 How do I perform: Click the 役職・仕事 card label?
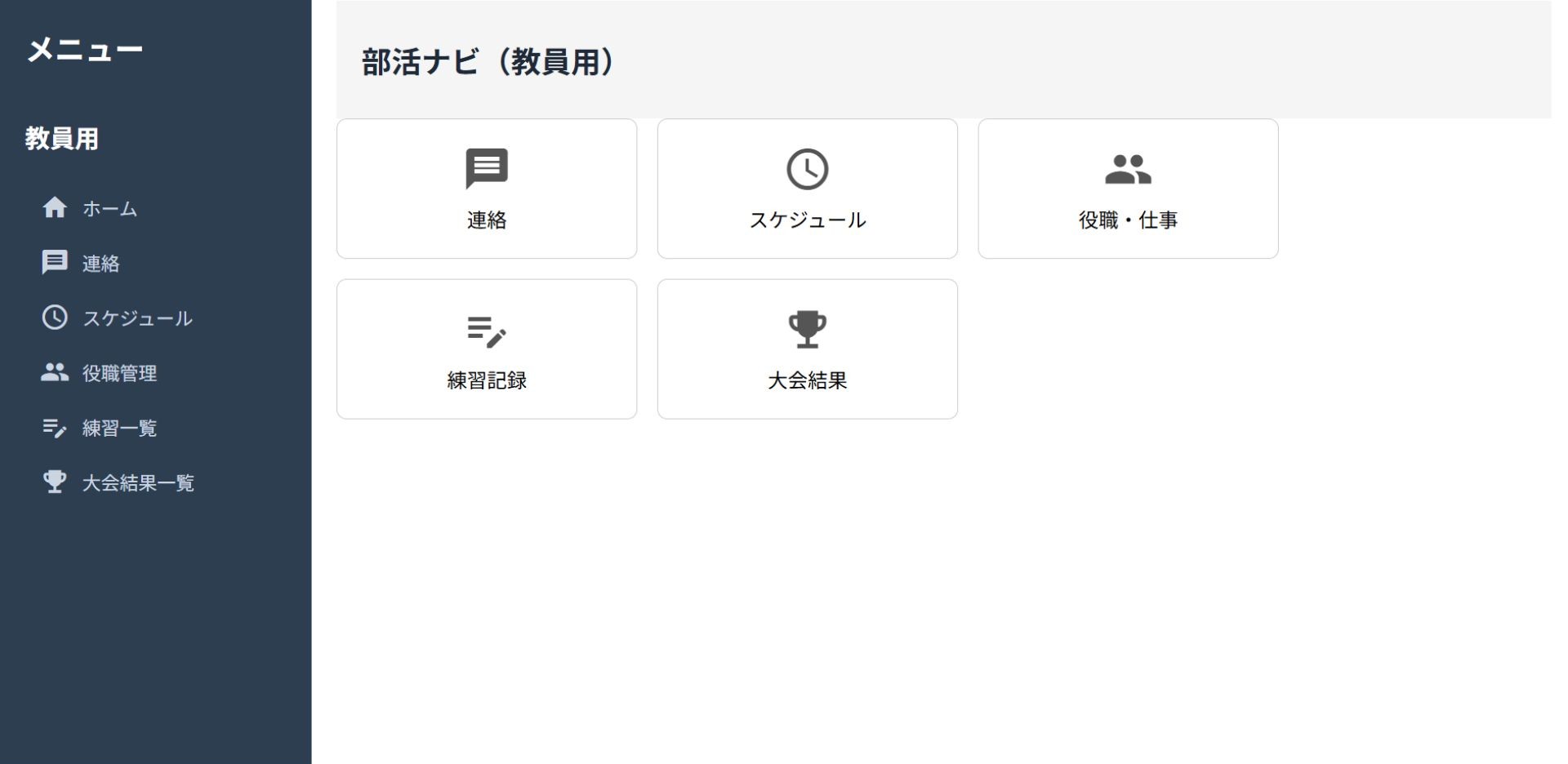pyautogui.click(x=1128, y=220)
